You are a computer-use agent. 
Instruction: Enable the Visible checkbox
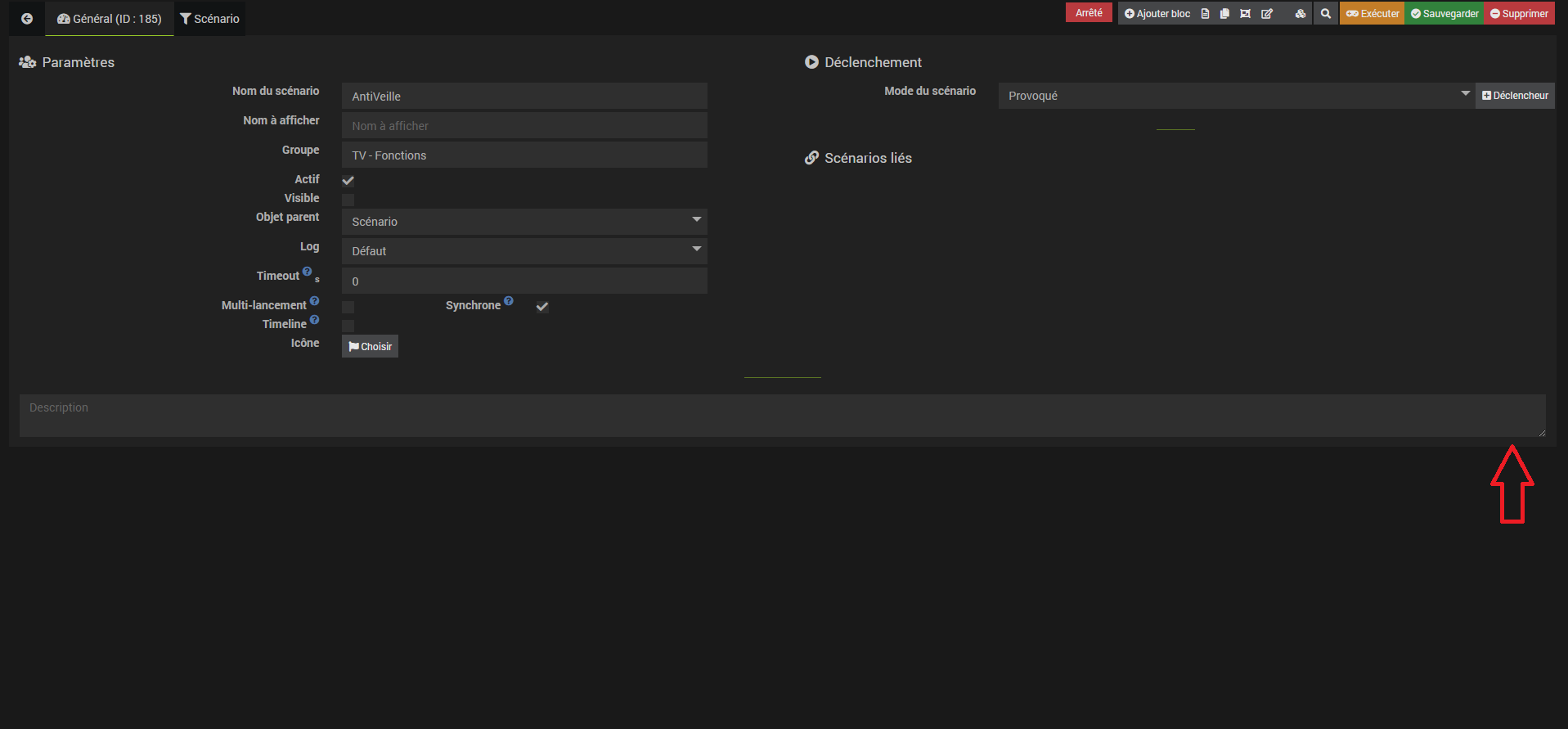(x=348, y=200)
